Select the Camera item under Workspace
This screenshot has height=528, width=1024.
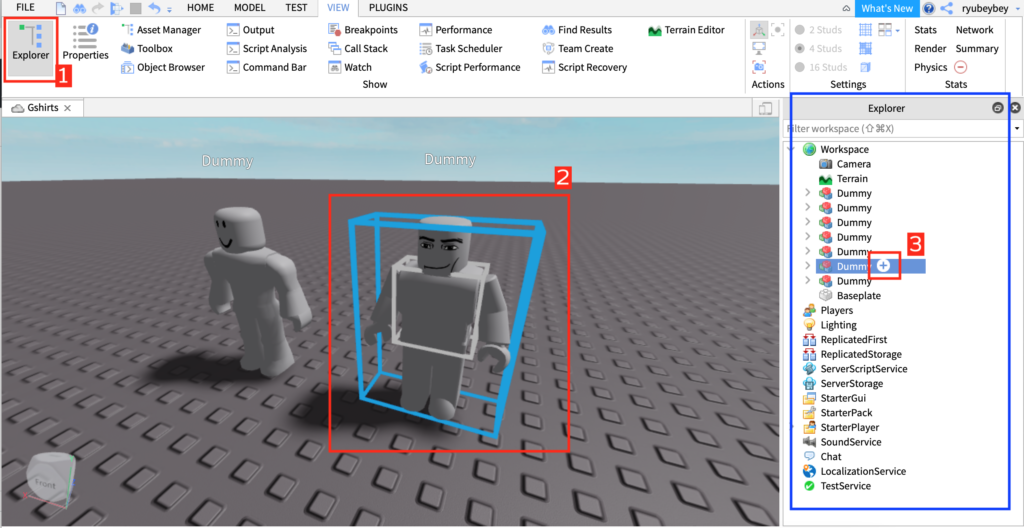click(854, 164)
